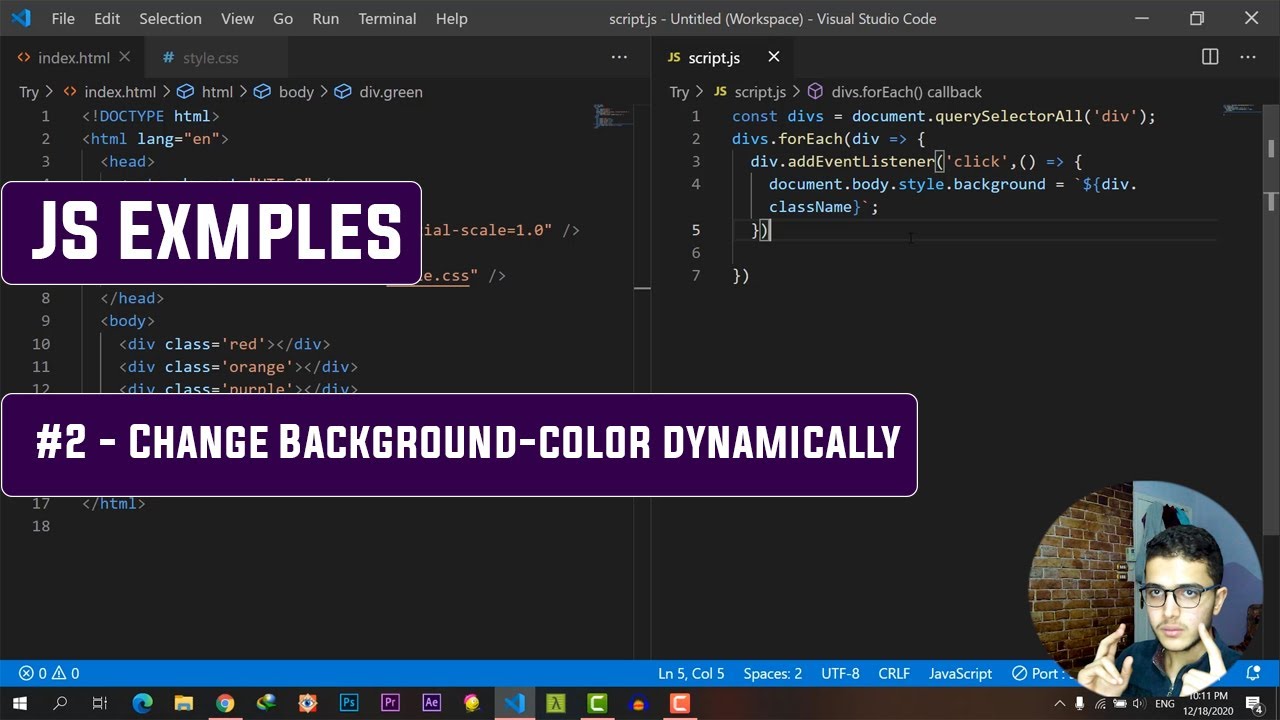This screenshot has height=720, width=1280.
Task: Open Google Chrome from taskbar
Action: (x=225, y=703)
